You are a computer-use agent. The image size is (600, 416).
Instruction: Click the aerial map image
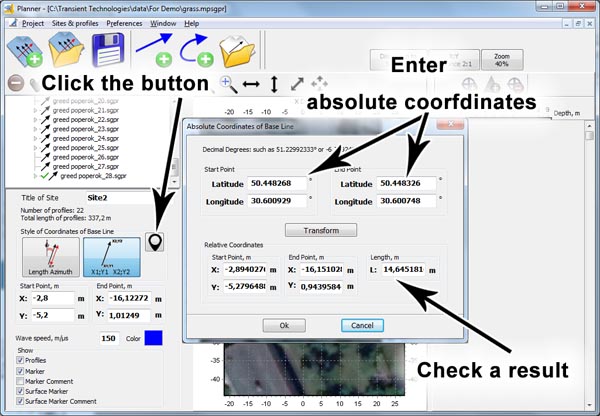(x=314, y=369)
